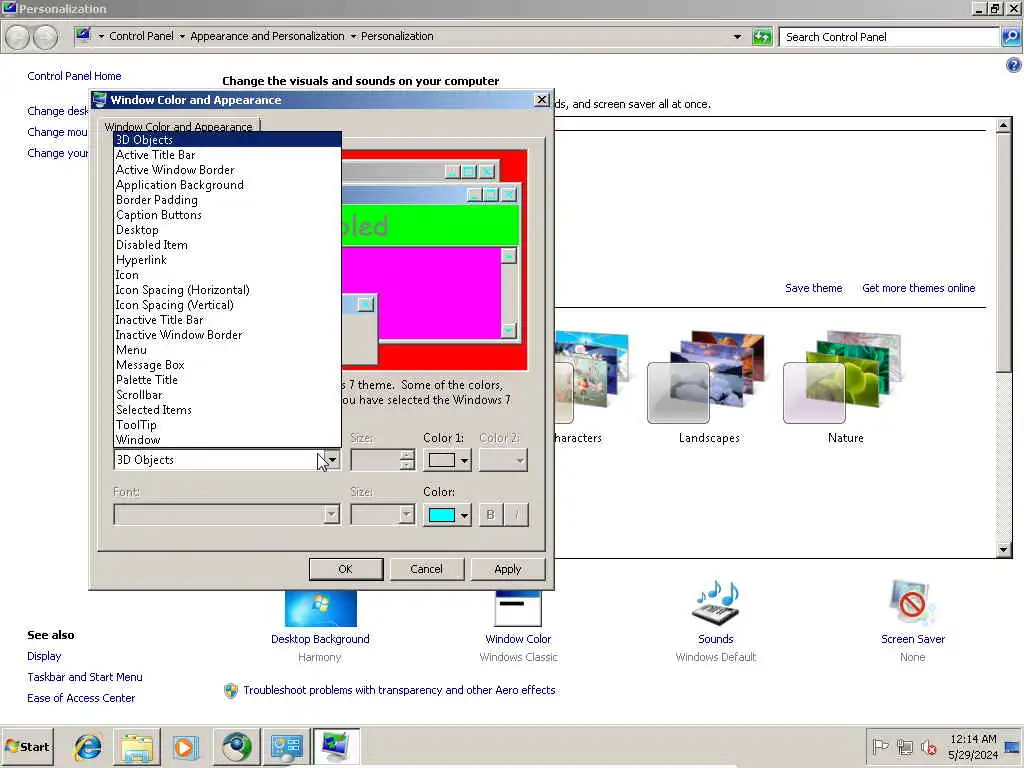This screenshot has height=768, width=1024.
Task: Pick Icon Spacing (Horizontal)
Action: (227, 290)
